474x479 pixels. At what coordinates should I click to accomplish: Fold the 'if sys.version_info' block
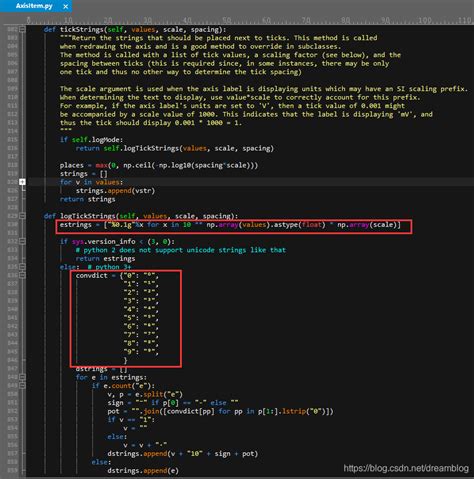point(22,241)
